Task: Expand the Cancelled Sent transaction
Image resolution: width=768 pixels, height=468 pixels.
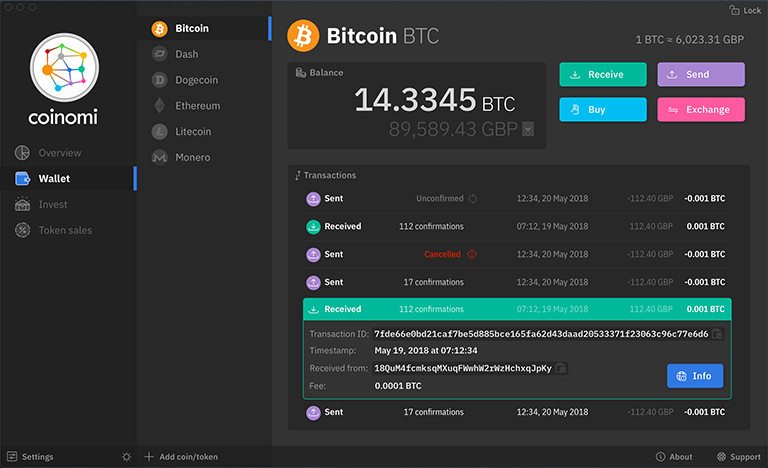Action: pos(516,254)
